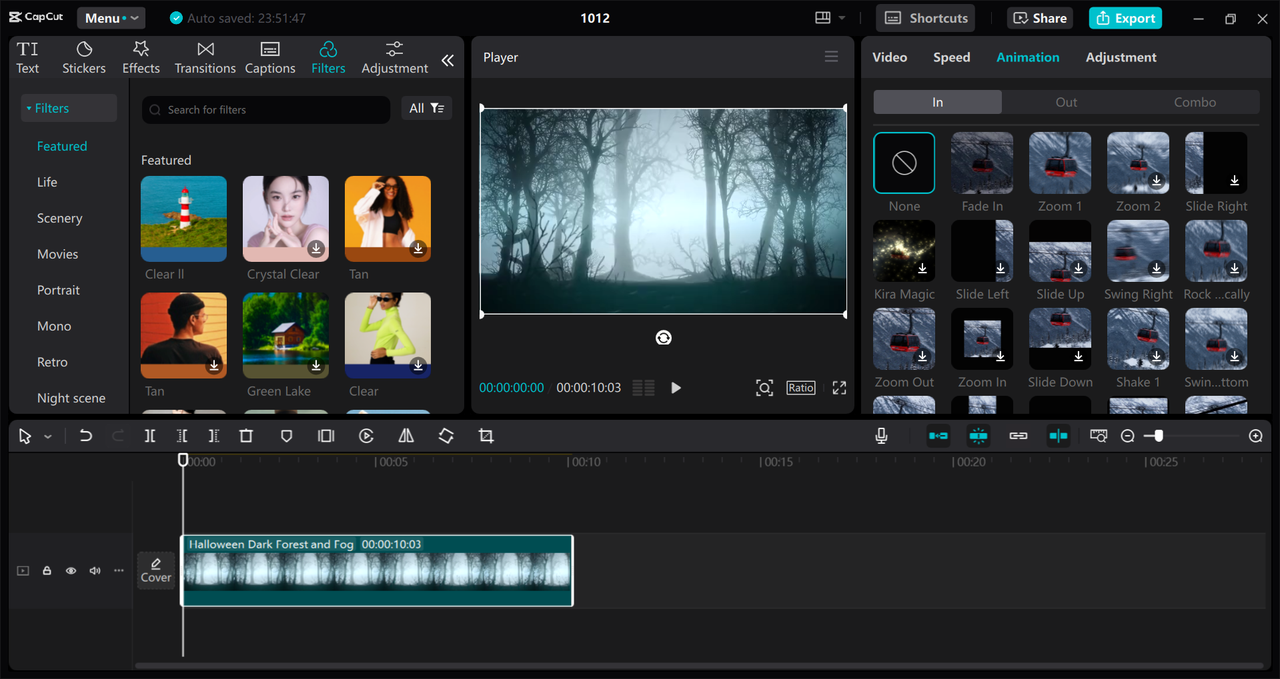
Task: Click the freeze frame icon
Action: [x=326, y=436]
